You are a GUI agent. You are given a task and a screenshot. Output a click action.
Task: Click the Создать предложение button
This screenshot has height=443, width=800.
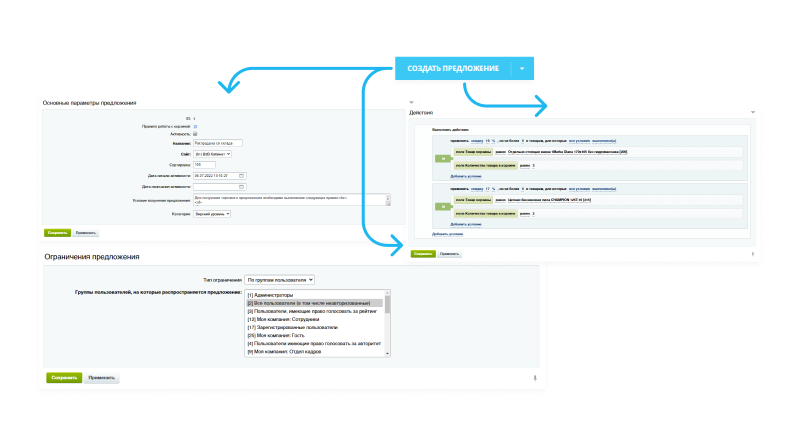pyautogui.click(x=453, y=68)
